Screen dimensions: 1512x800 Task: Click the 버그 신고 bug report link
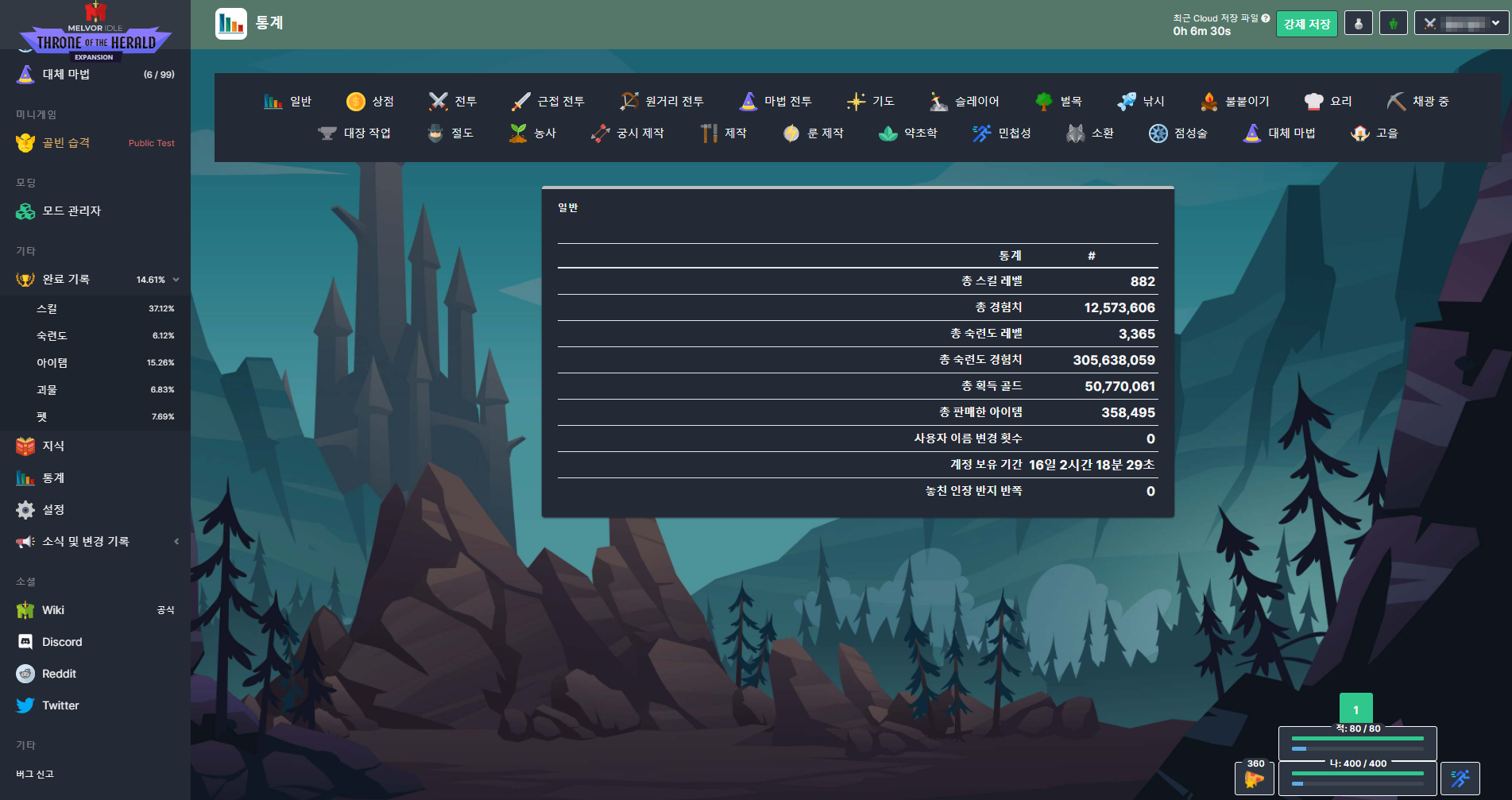coord(35,774)
